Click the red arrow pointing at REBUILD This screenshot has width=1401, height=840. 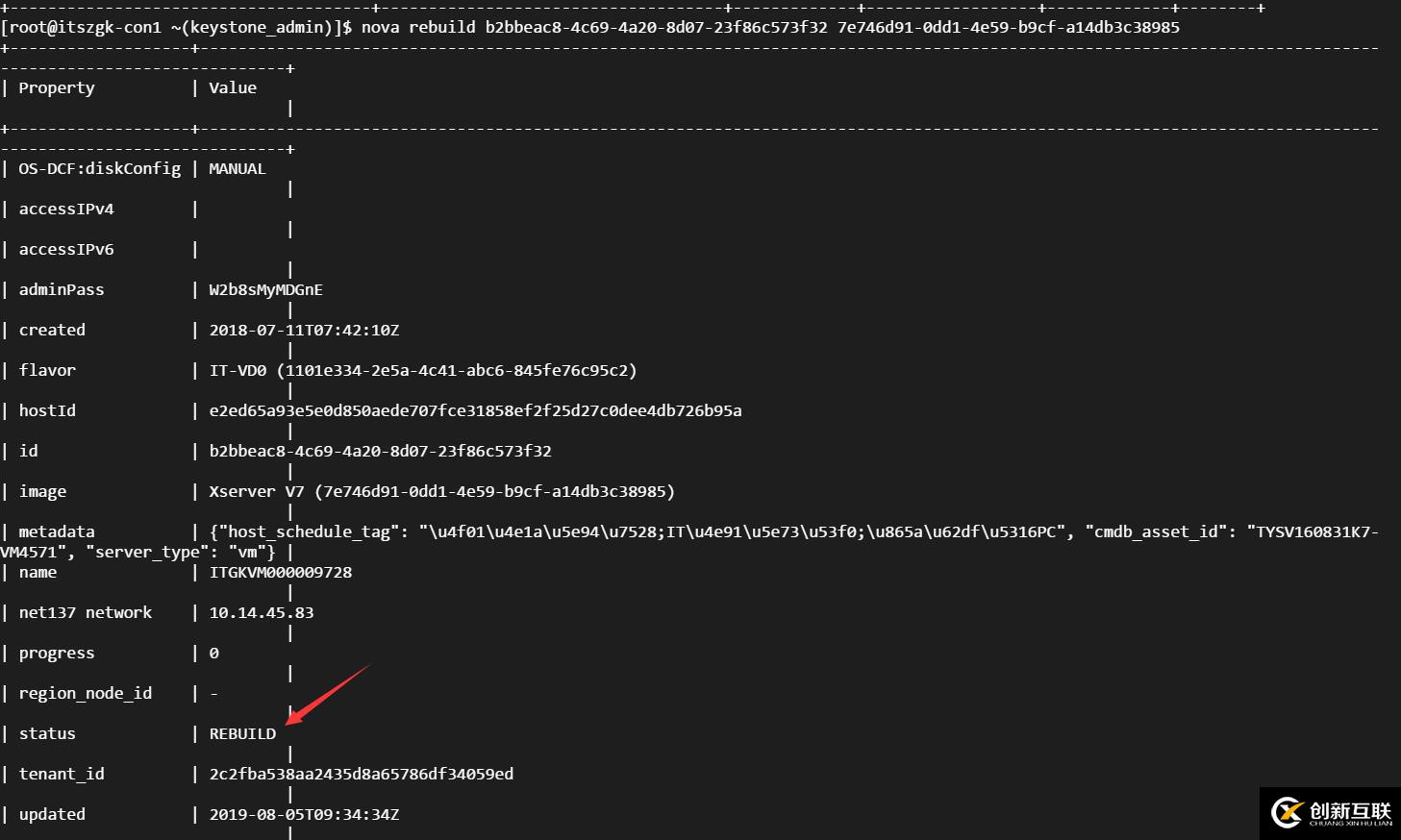click(x=327, y=694)
